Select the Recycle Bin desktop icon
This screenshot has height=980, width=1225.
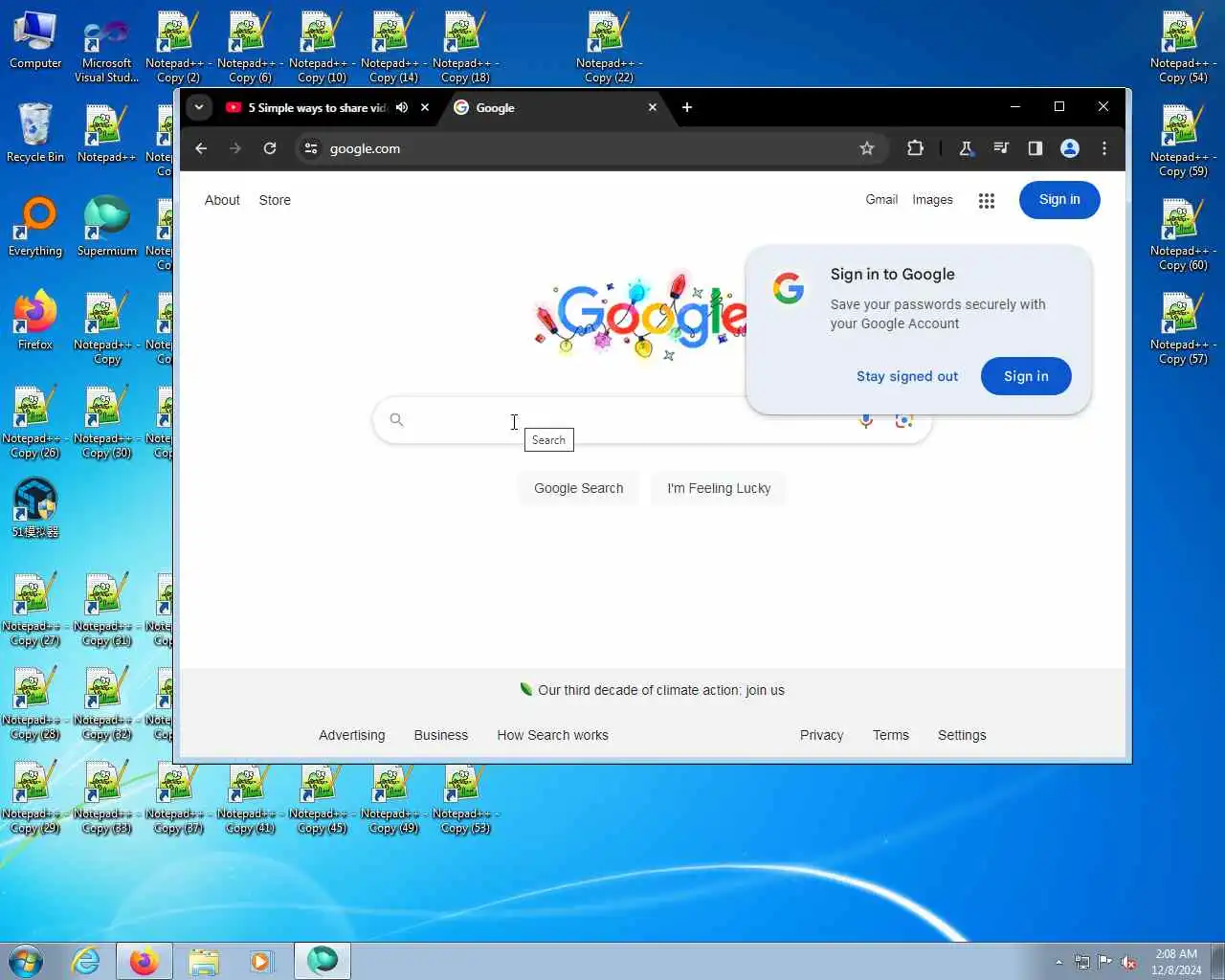coord(35,132)
